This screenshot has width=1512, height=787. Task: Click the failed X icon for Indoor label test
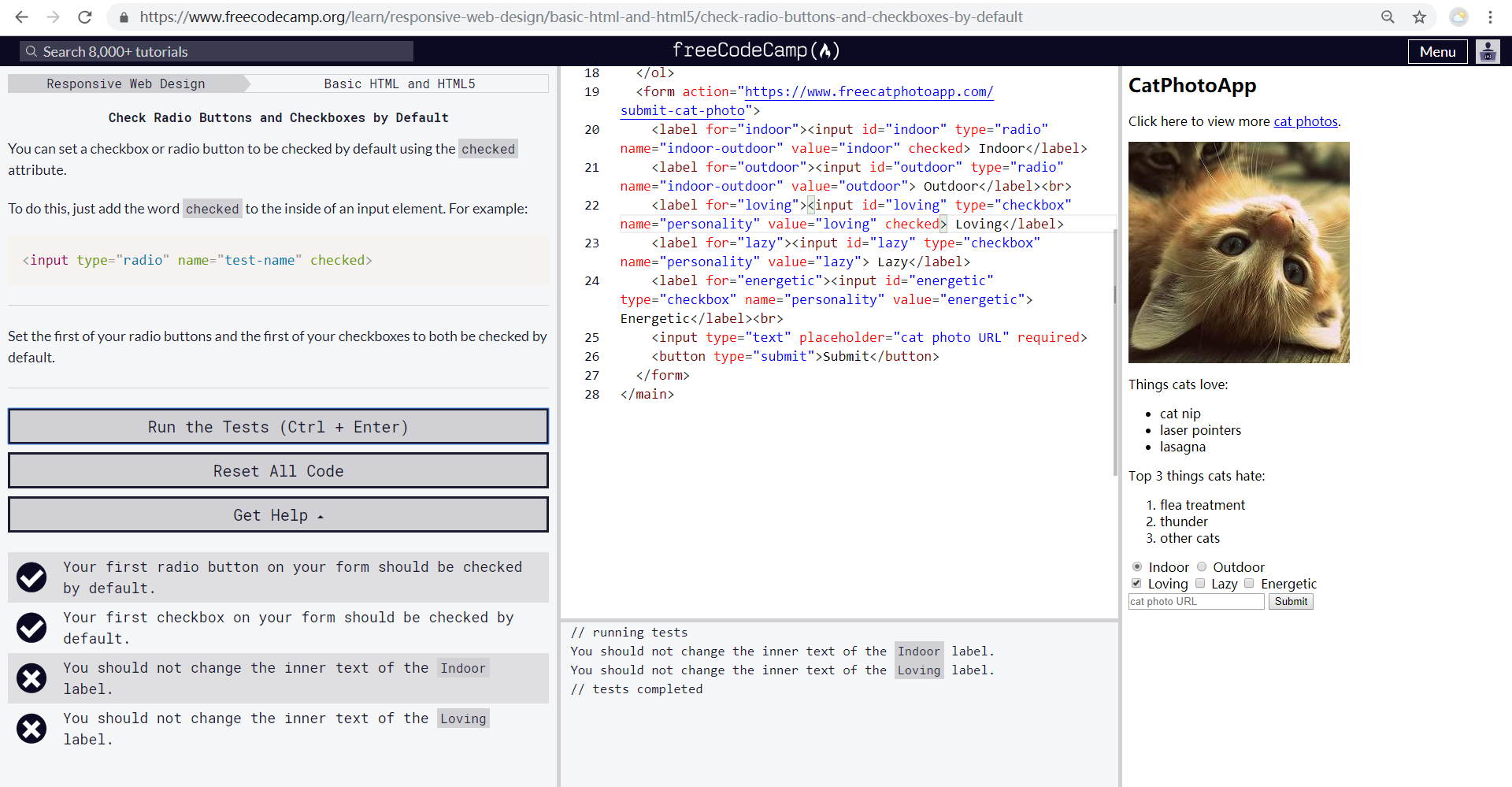click(x=31, y=678)
